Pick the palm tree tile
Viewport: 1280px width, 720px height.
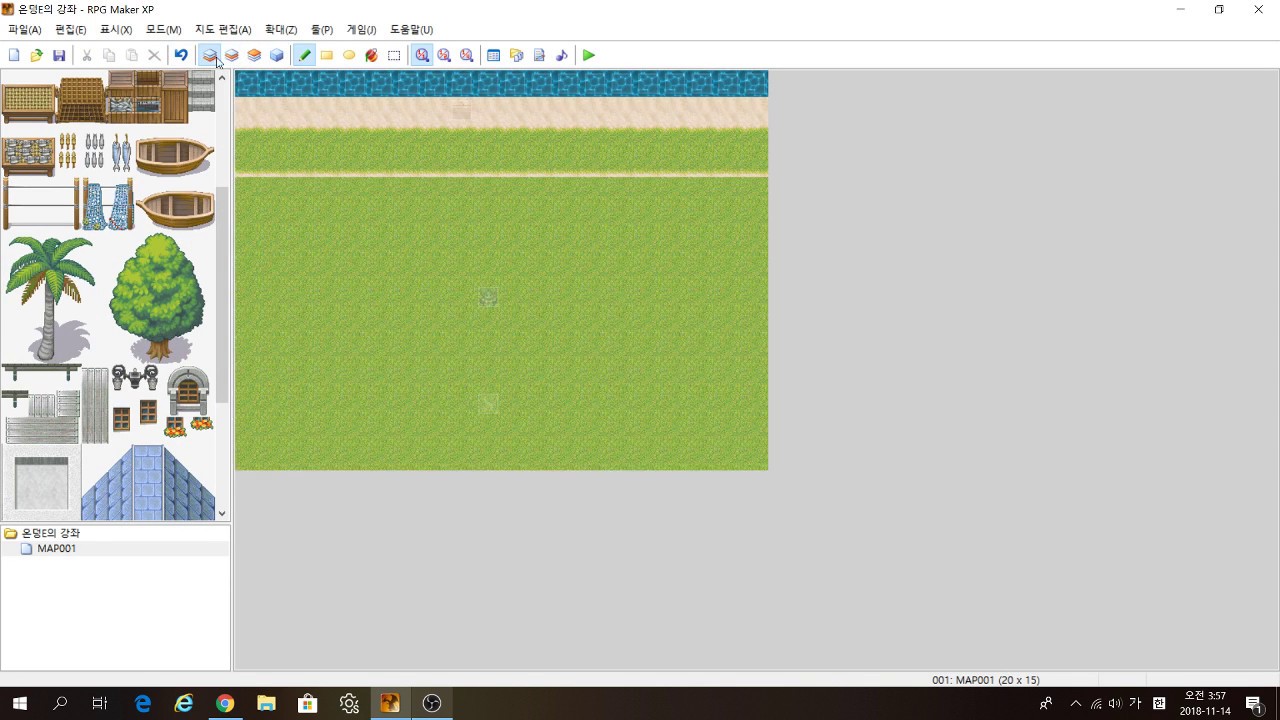(x=48, y=297)
